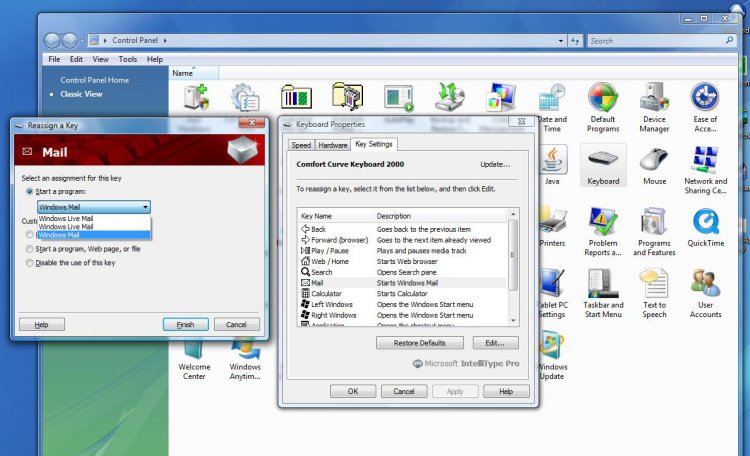The image size is (750, 456).
Task: Select 'Start a program, Web page, or file' option
Action: [x=30, y=249]
